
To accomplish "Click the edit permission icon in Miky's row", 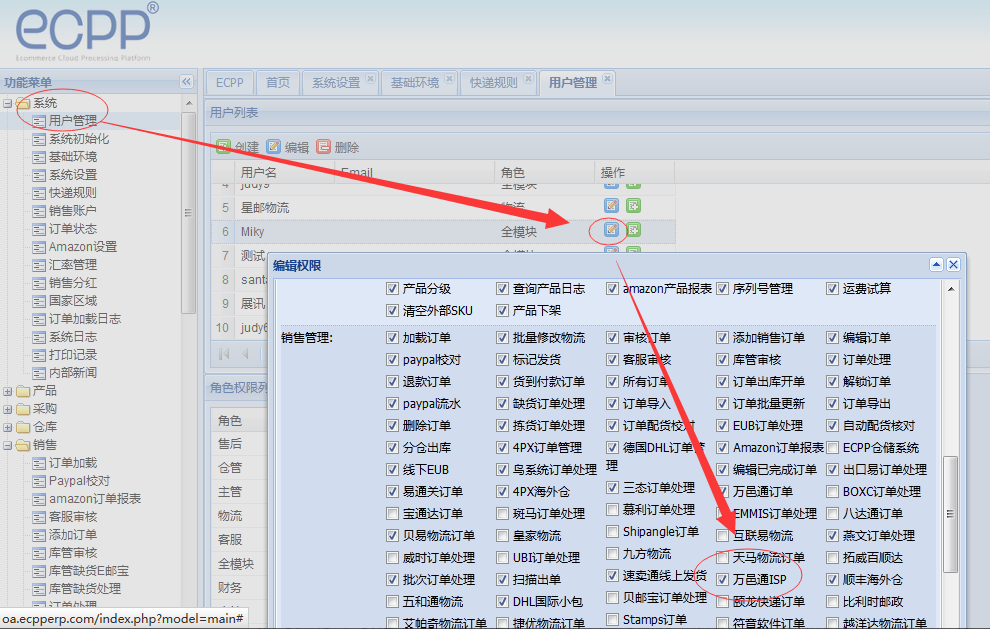I will coord(611,231).
